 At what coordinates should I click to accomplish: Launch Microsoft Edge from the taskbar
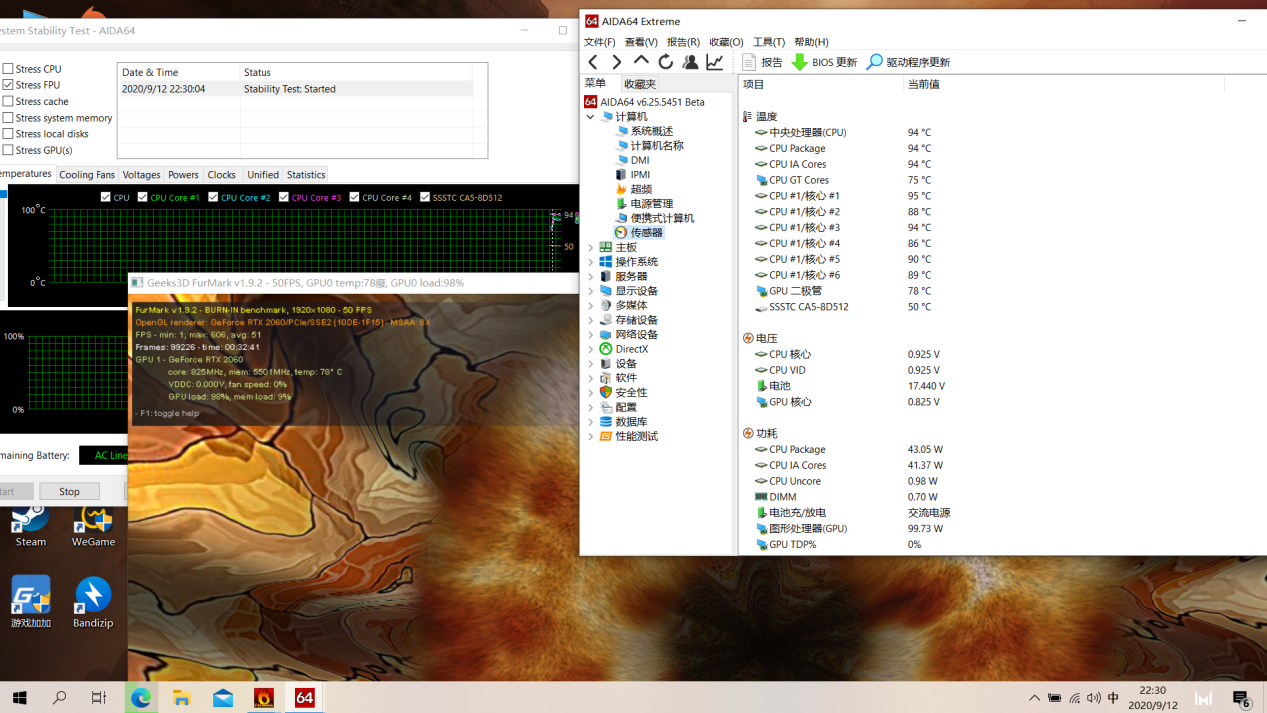[141, 697]
